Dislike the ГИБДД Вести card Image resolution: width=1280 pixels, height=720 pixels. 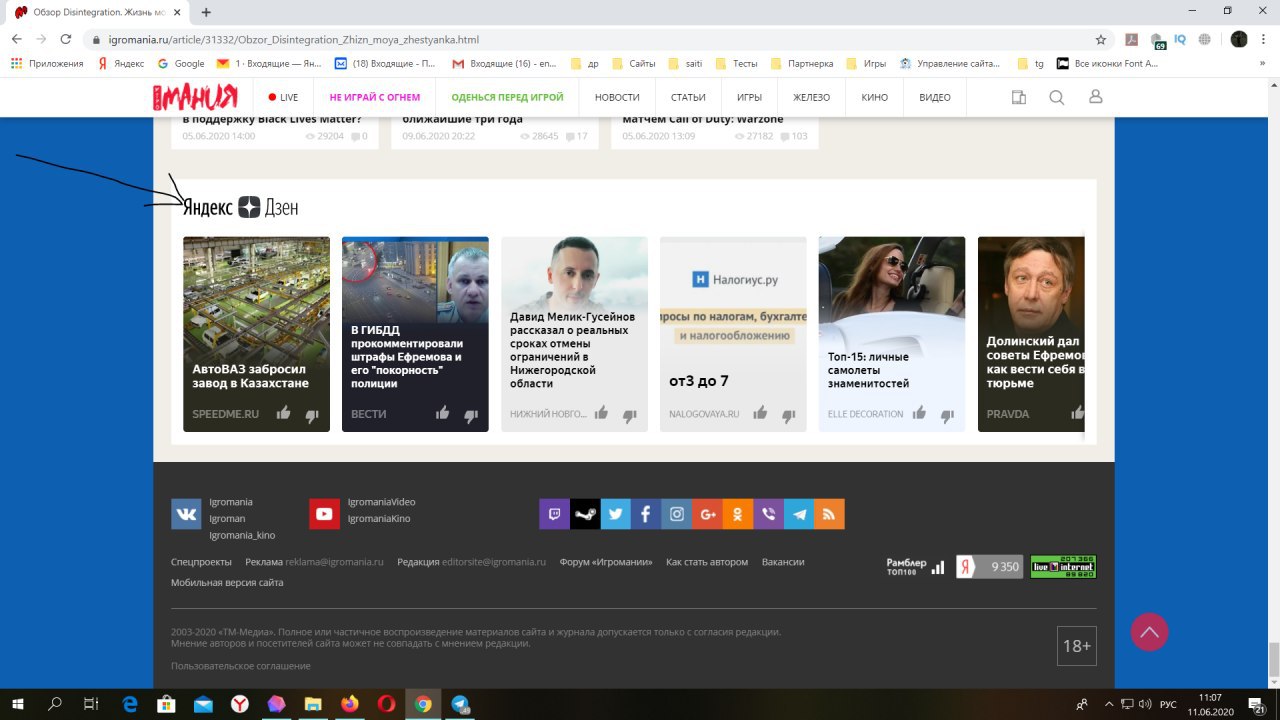[x=471, y=415]
